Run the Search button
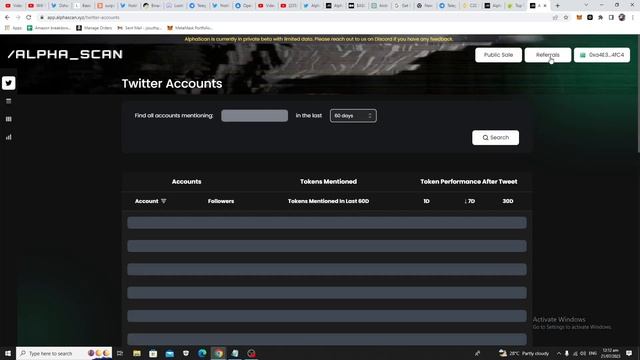 point(496,138)
